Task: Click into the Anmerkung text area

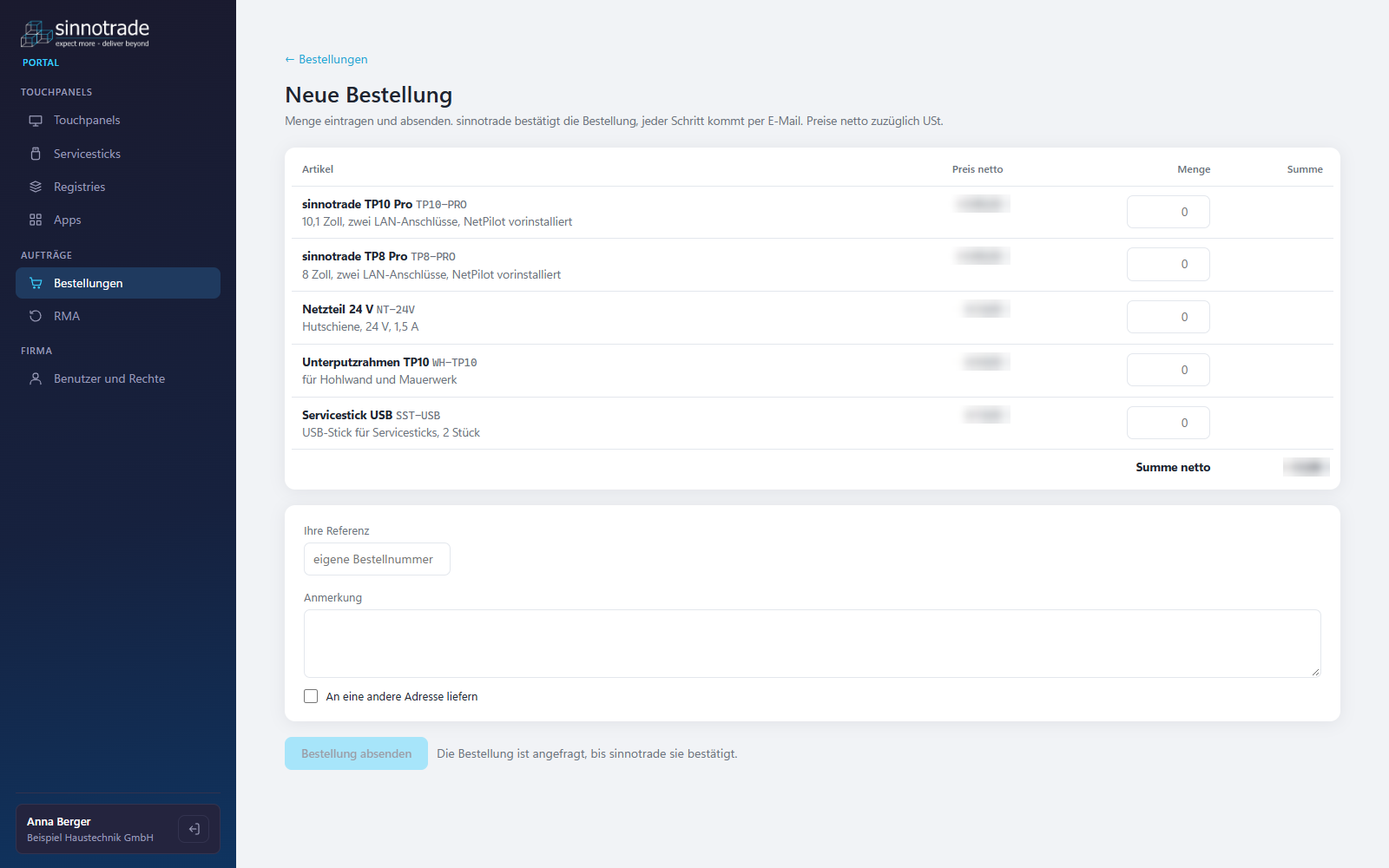Action: [x=813, y=643]
